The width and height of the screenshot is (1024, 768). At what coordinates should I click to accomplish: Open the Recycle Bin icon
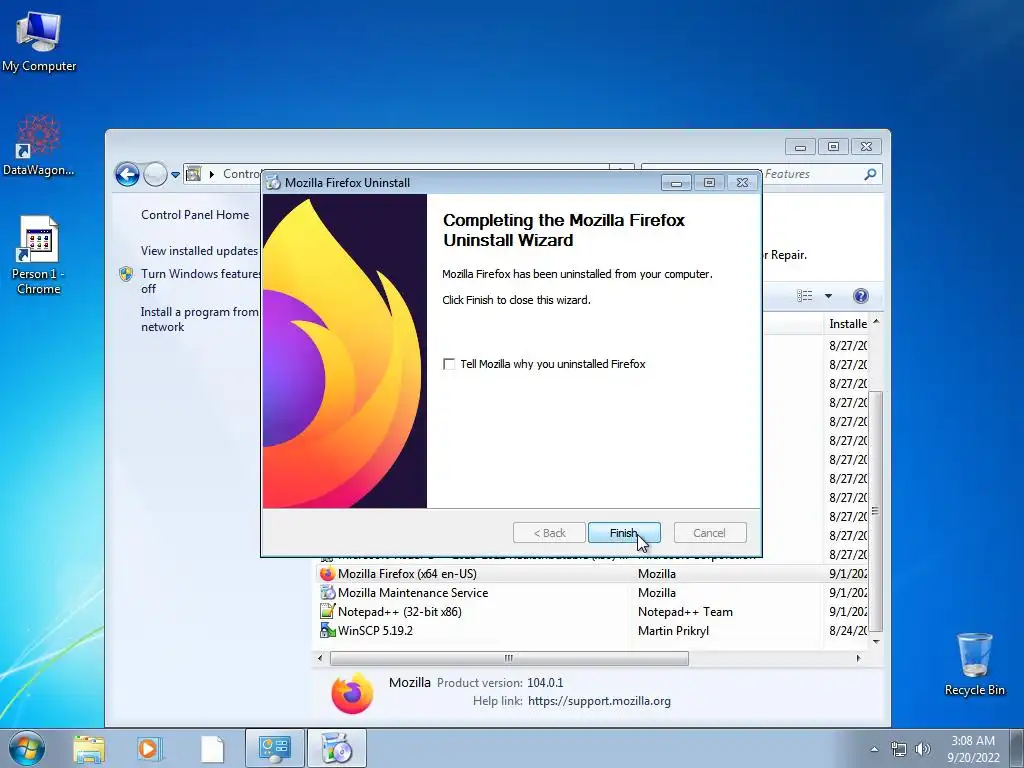tap(974, 664)
